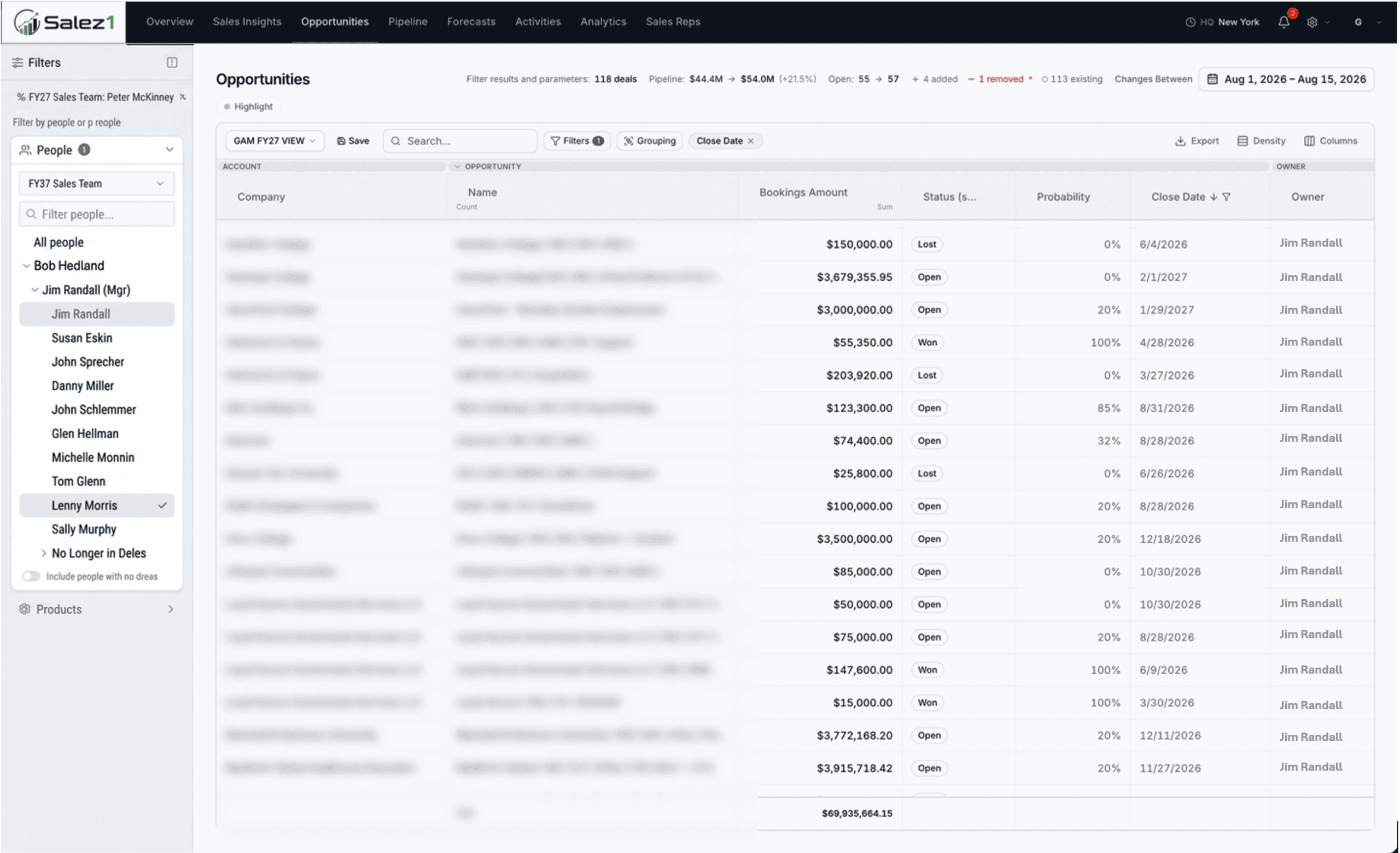Open the user G account menu
This screenshot has height=853, width=1400.
pos(1368,22)
